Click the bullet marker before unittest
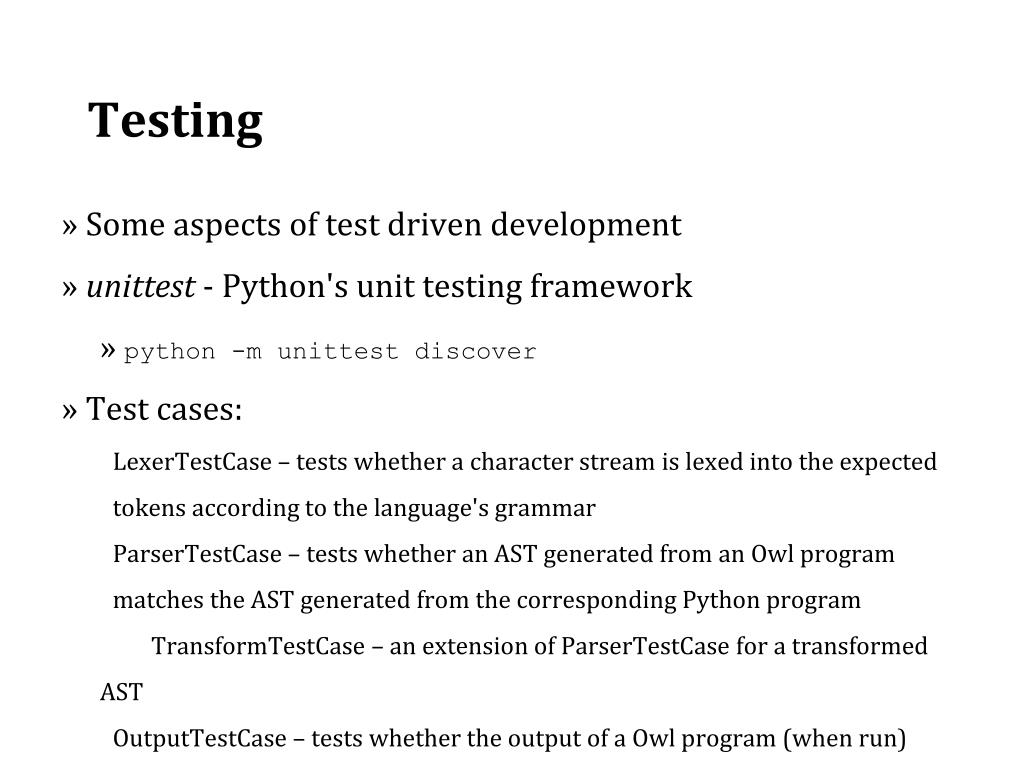 coord(69,289)
